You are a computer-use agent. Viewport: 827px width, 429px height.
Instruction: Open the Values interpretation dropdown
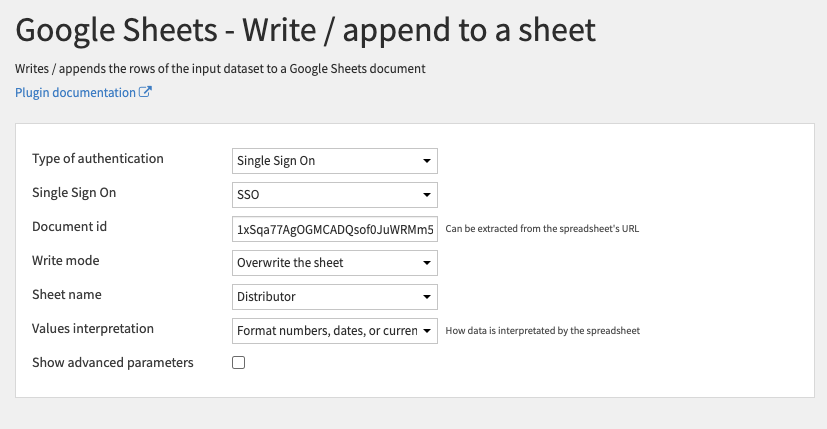point(334,331)
